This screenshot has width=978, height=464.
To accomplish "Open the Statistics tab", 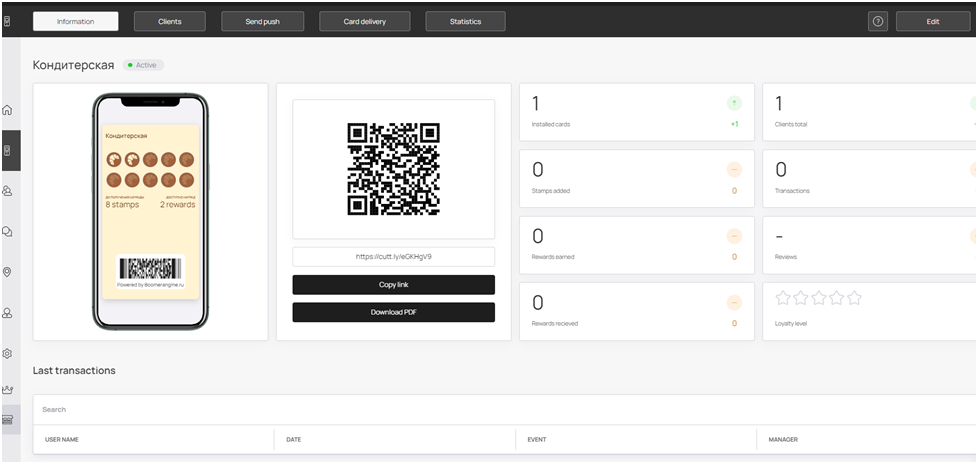I will (465, 21).
